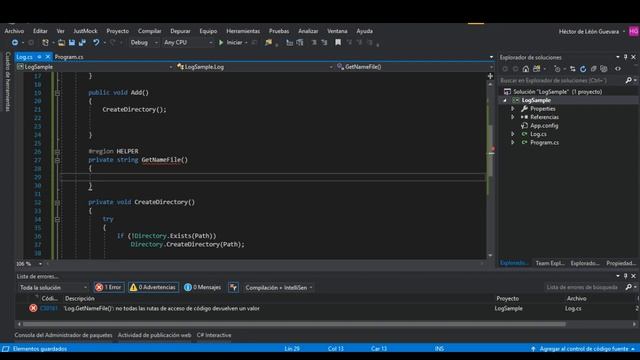
Task: Open the Depurar menu
Action: [x=180, y=31]
